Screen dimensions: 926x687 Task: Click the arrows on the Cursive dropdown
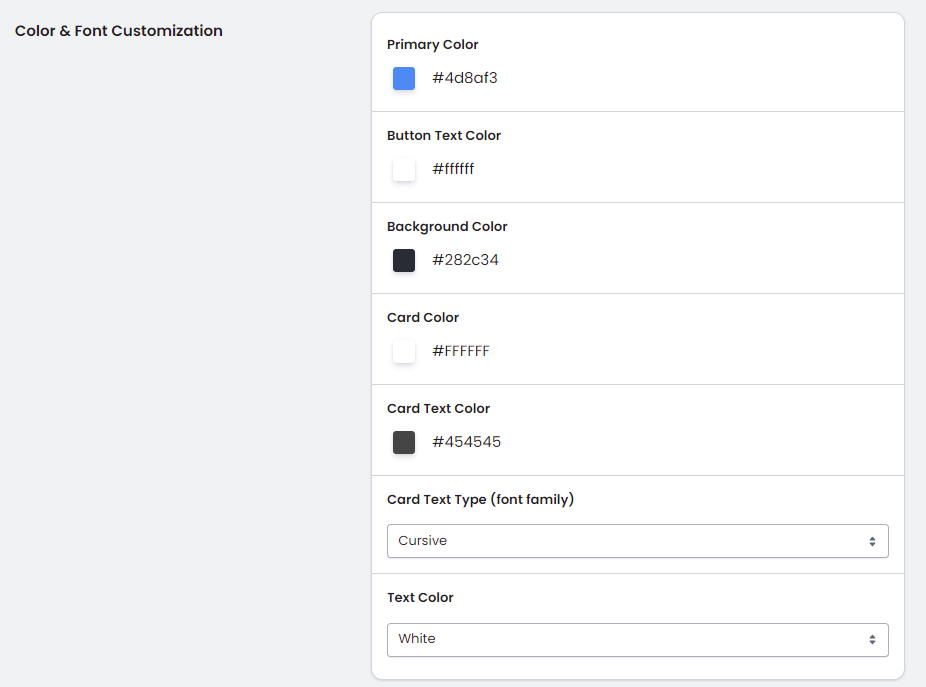click(872, 541)
